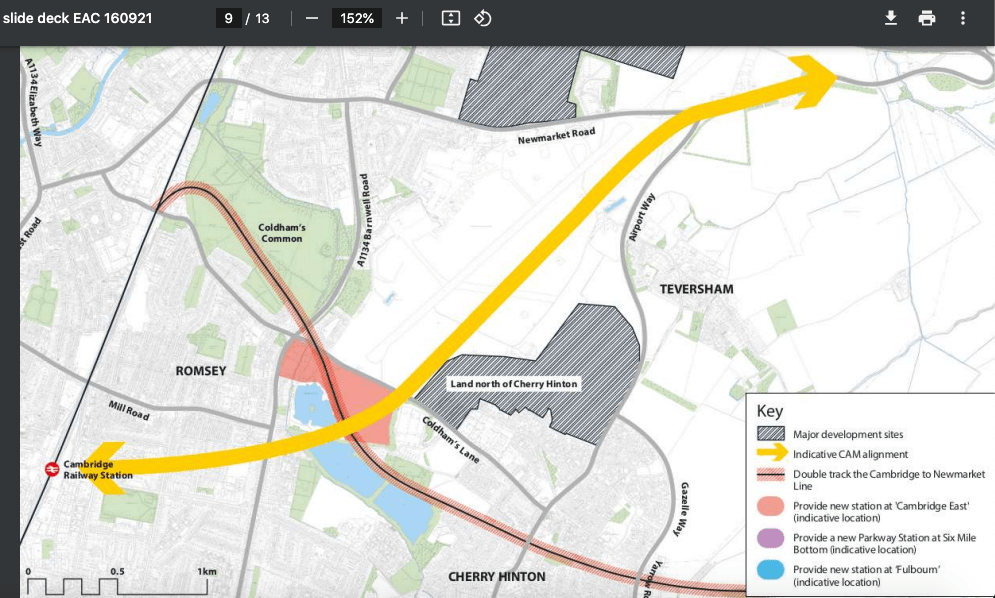Click the yellow arrow icon in the Key

771,454
